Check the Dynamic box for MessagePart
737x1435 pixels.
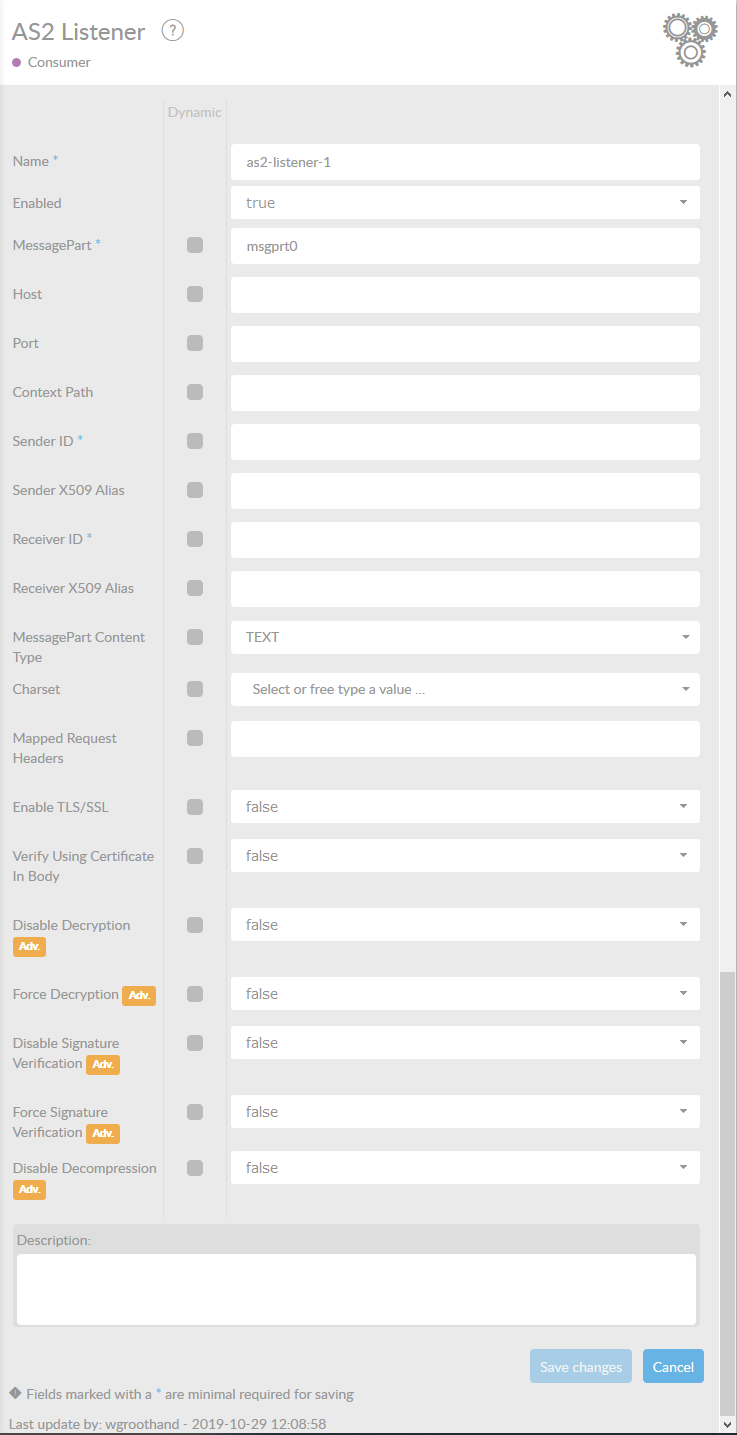195,245
